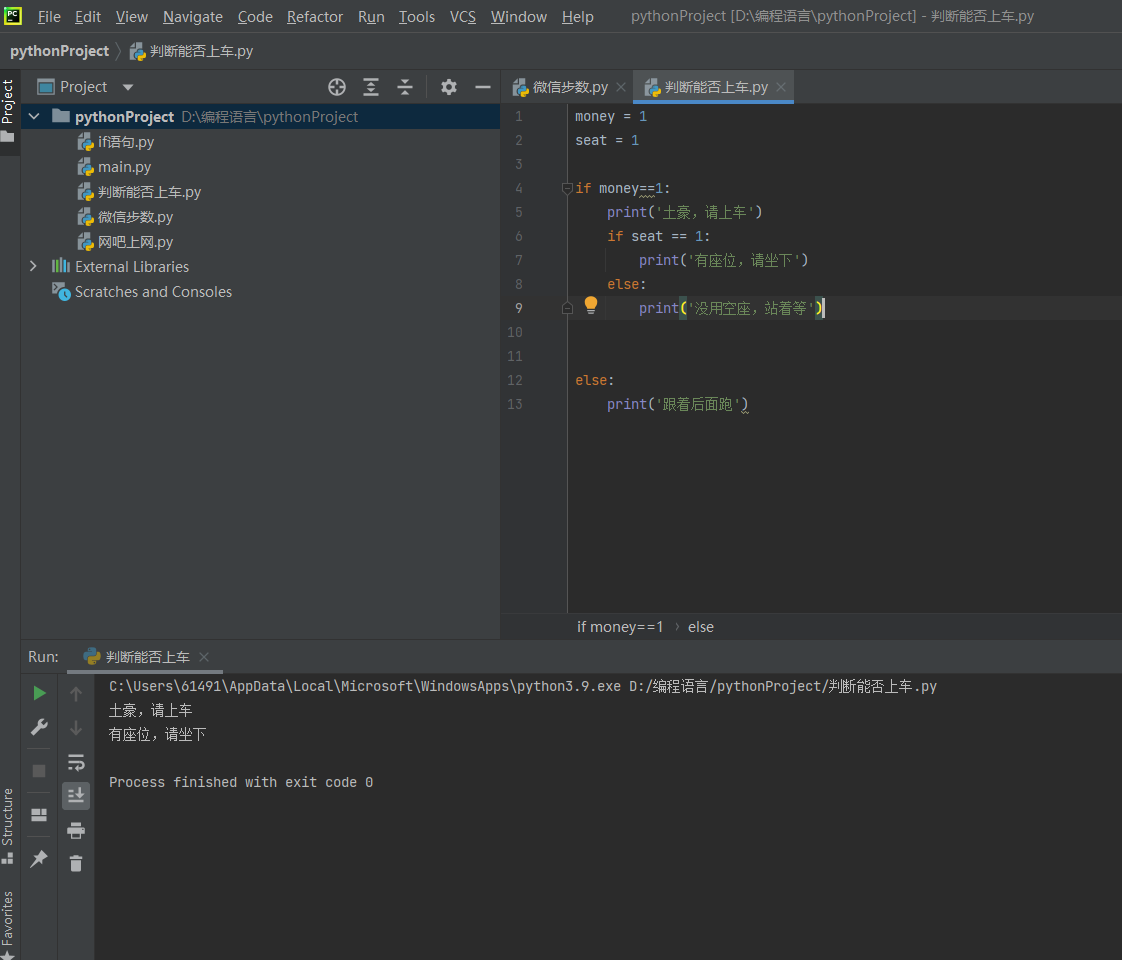The height and width of the screenshot is (960, 1122).
Task: Click the Expand All icon in Project panel
Action: click(371, 87)
